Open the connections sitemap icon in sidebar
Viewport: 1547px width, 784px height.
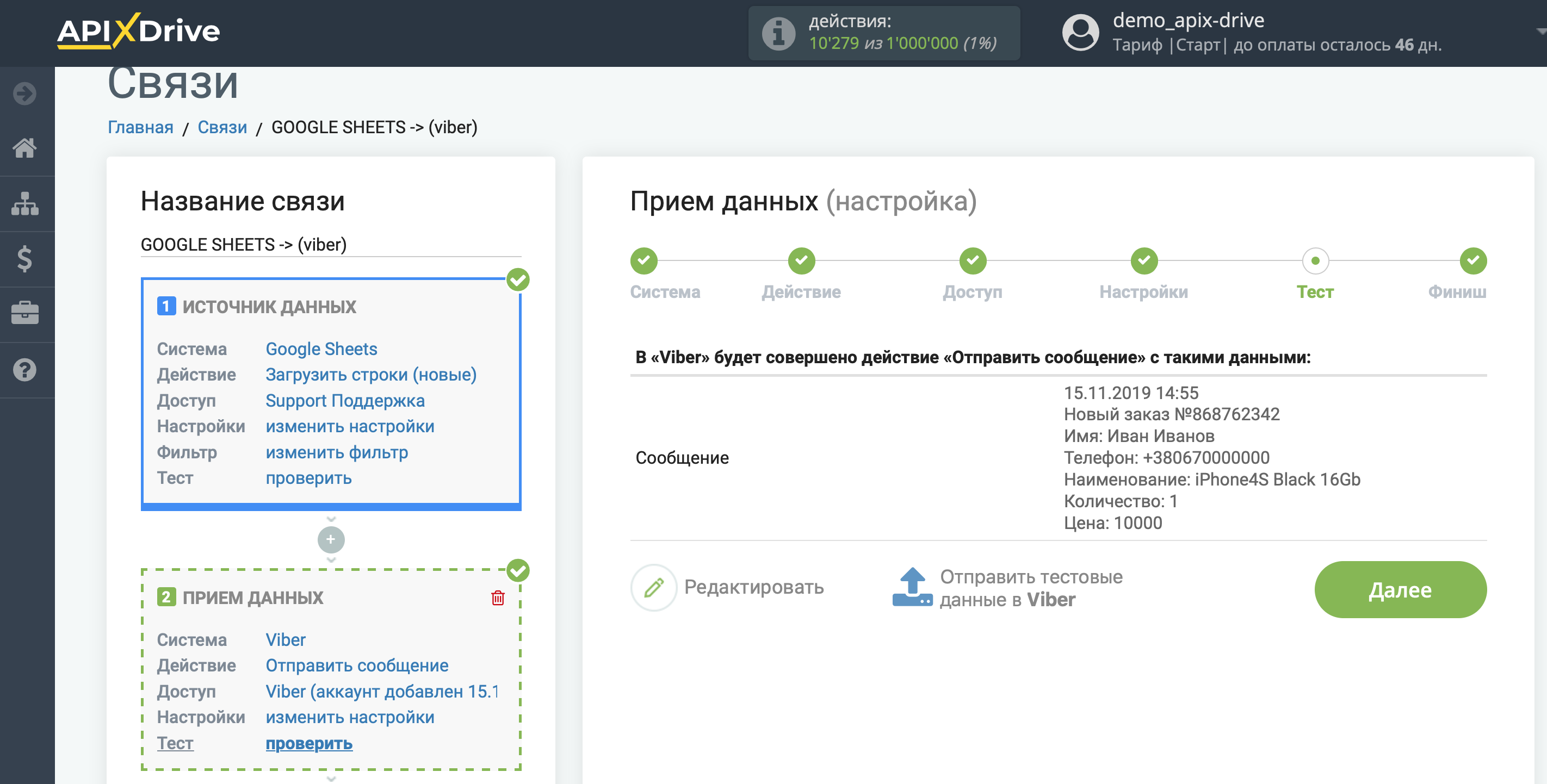click(24, 203)
